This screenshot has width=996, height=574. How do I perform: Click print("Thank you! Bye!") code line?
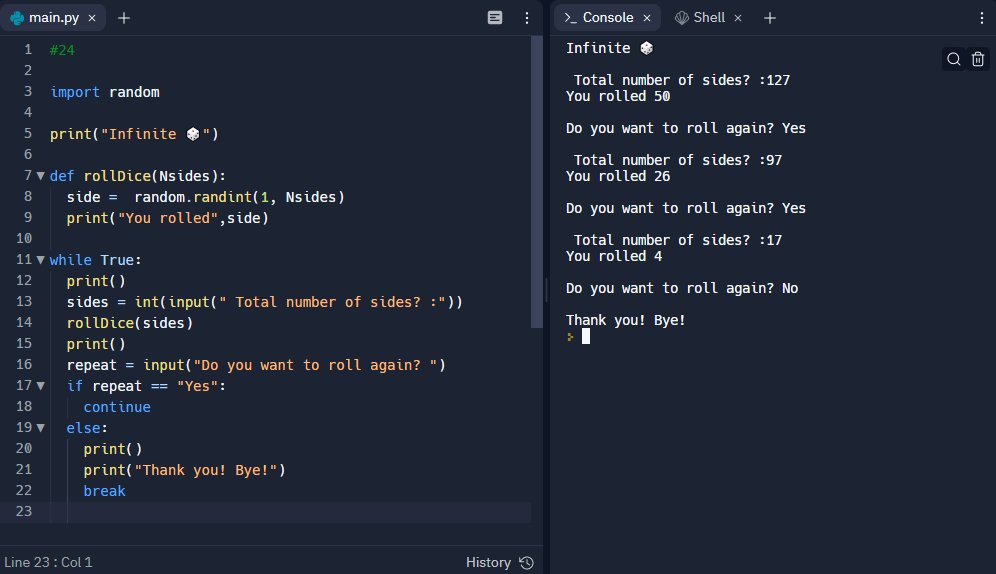(184, 470)
